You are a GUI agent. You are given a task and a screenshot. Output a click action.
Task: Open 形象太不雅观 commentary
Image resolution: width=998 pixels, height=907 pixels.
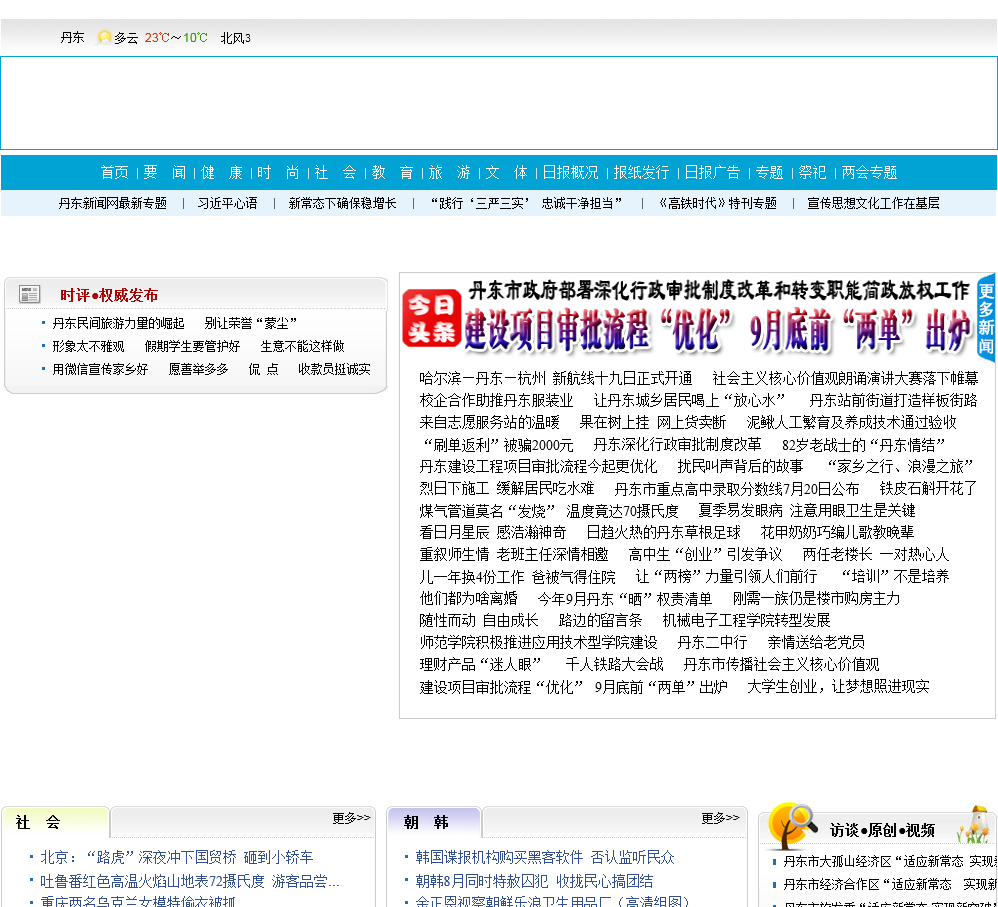88,346
